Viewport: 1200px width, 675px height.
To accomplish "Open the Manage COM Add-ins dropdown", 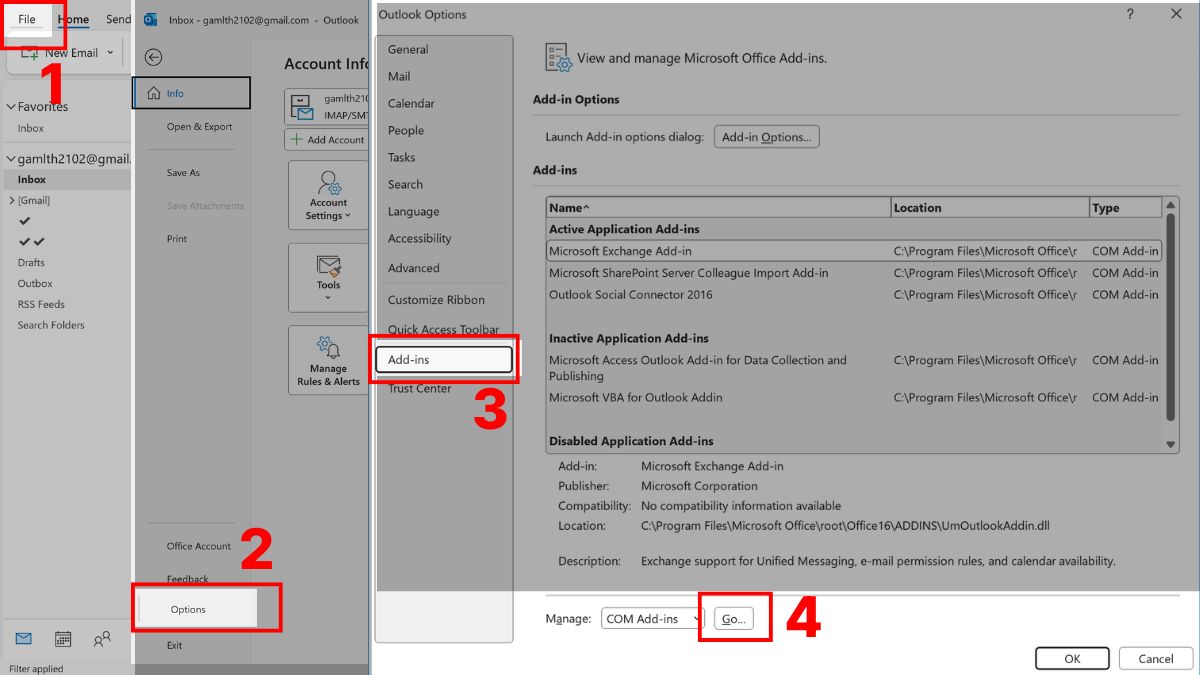I will 652,619.
